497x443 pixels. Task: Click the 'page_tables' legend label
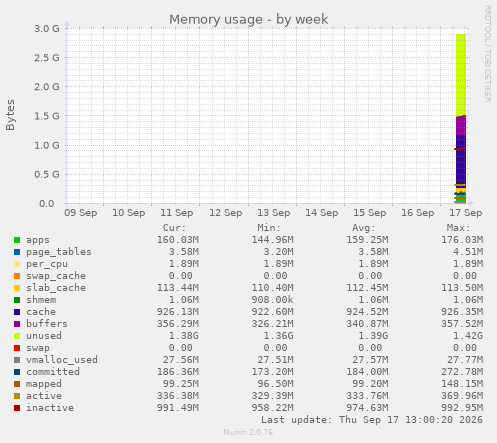coord(59,252)
